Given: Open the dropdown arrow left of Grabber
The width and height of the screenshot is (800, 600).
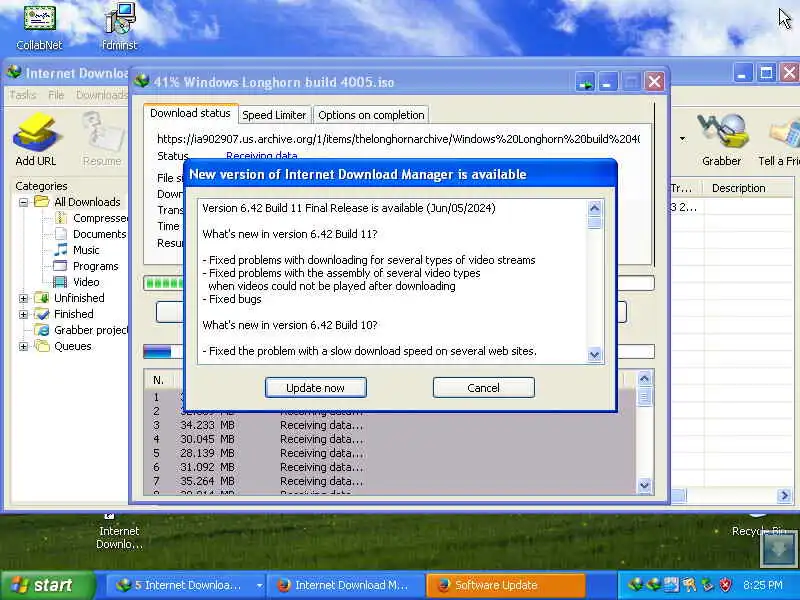Looking at the screenshot, I should 682,138.
